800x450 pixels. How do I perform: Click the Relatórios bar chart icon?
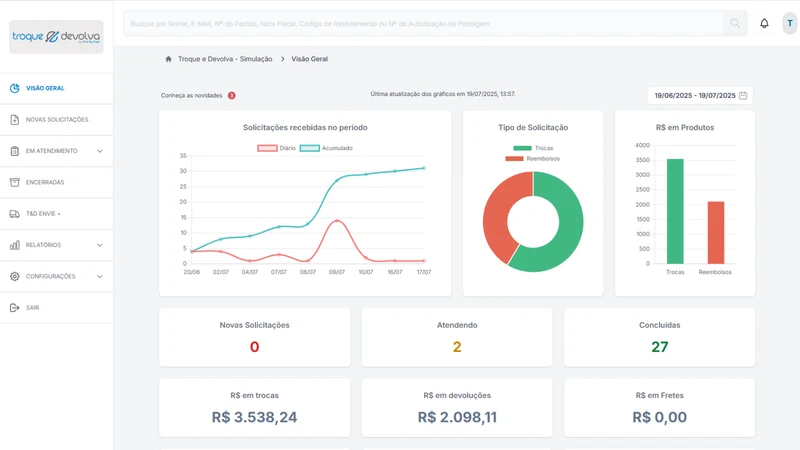click(x=15, y=245)
